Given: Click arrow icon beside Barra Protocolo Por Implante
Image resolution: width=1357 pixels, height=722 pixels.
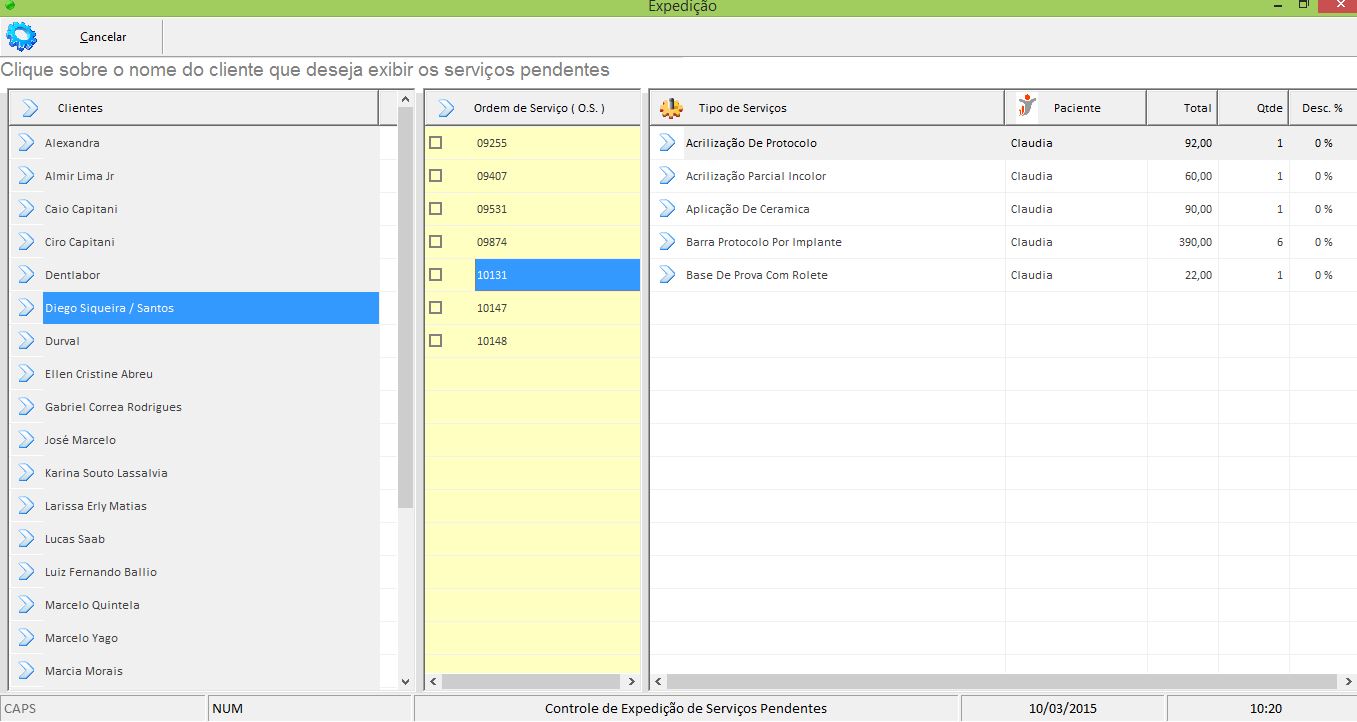Looking at the screenshot, I should pos(667,242).
